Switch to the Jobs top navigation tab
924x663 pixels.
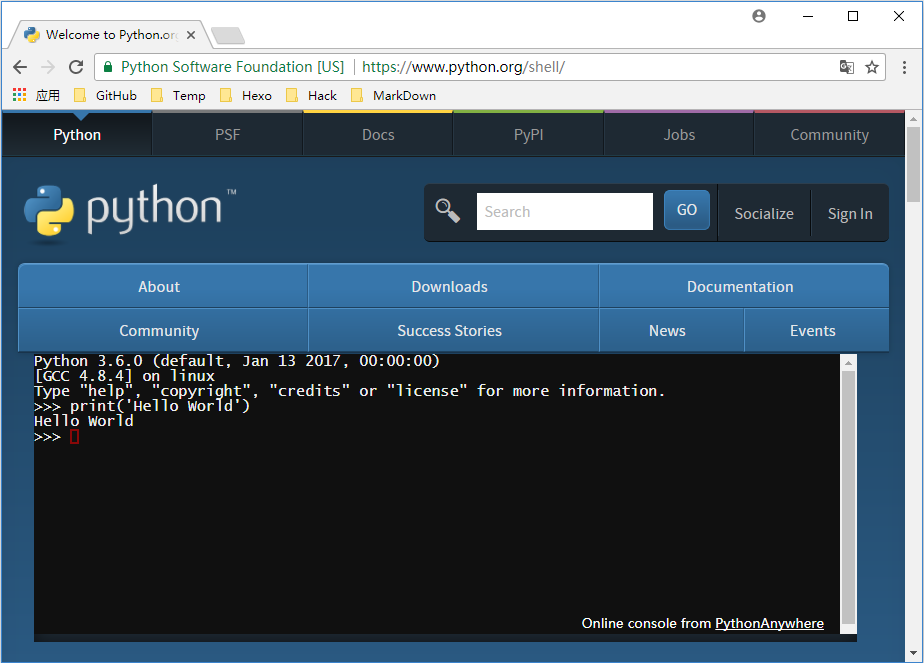coord(679,134)
